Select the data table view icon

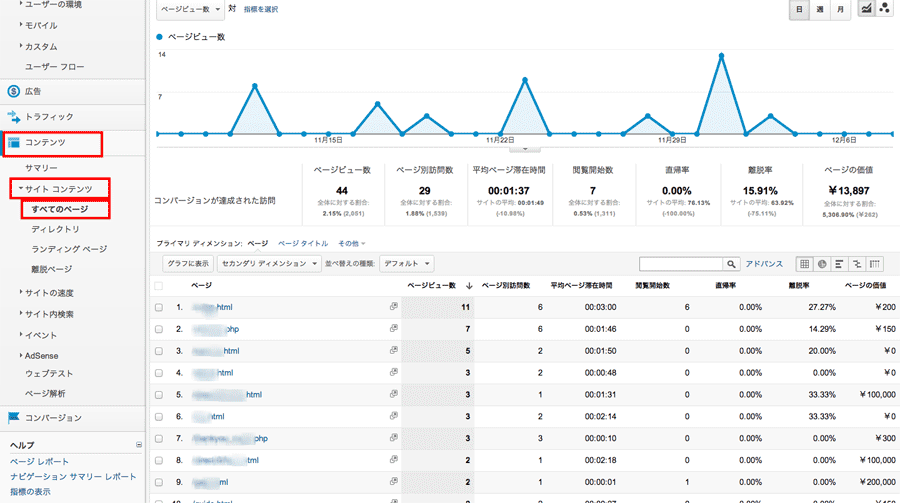click(x=804, y=264)
